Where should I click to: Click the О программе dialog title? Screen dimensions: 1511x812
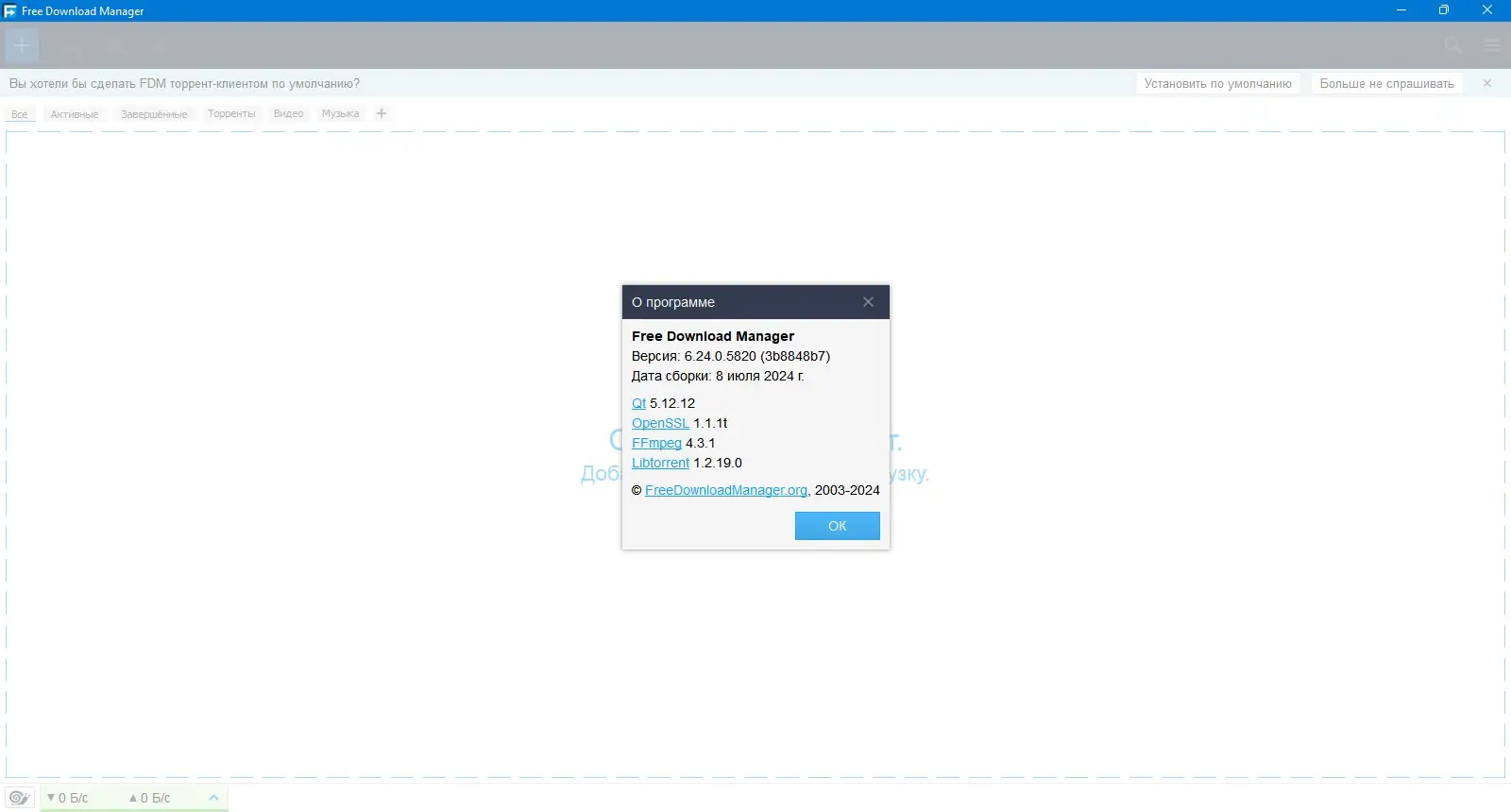[673, 302]
